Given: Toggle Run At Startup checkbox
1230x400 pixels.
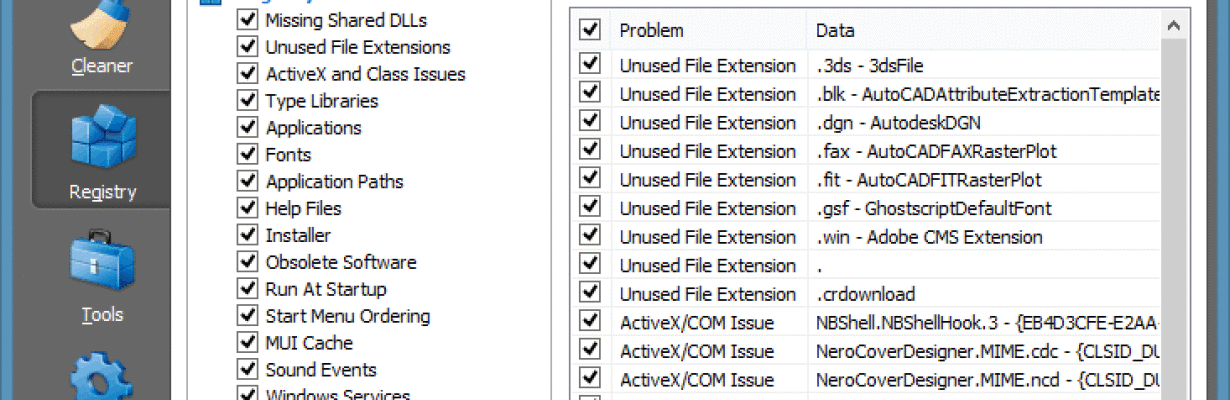Looking at the screenshot, I should 247,289.
